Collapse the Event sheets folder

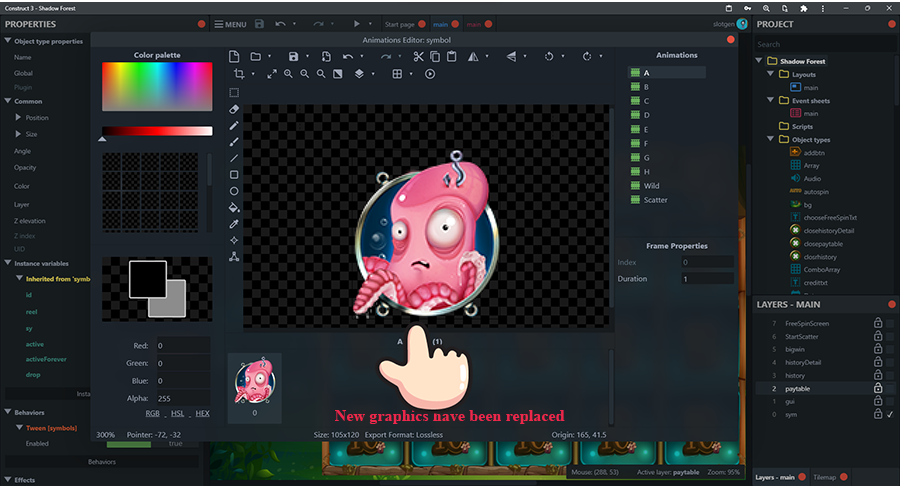tap(770, 100)
